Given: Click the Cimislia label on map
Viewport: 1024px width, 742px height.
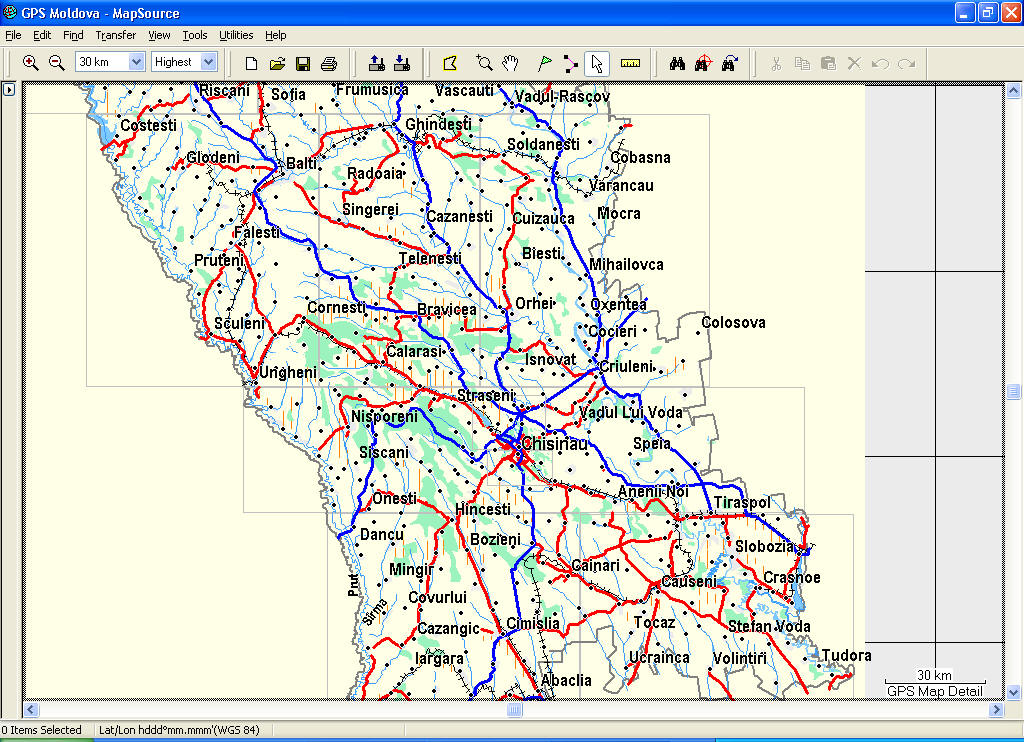Looking at the screenshot, I should [533, 623].
